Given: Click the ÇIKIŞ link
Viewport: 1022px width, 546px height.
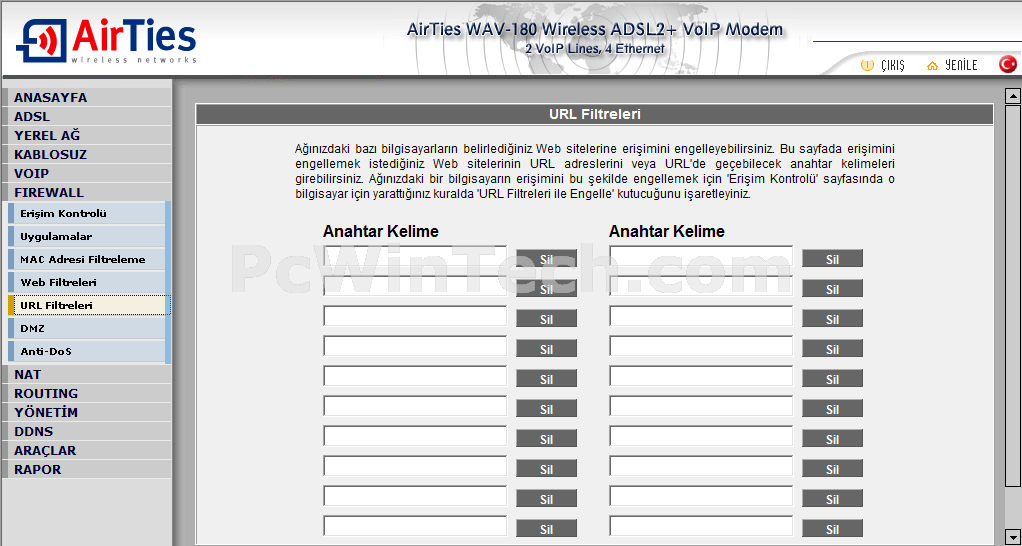Looking at the screenshot, I should pyautogui.click(x=892, y=65).
